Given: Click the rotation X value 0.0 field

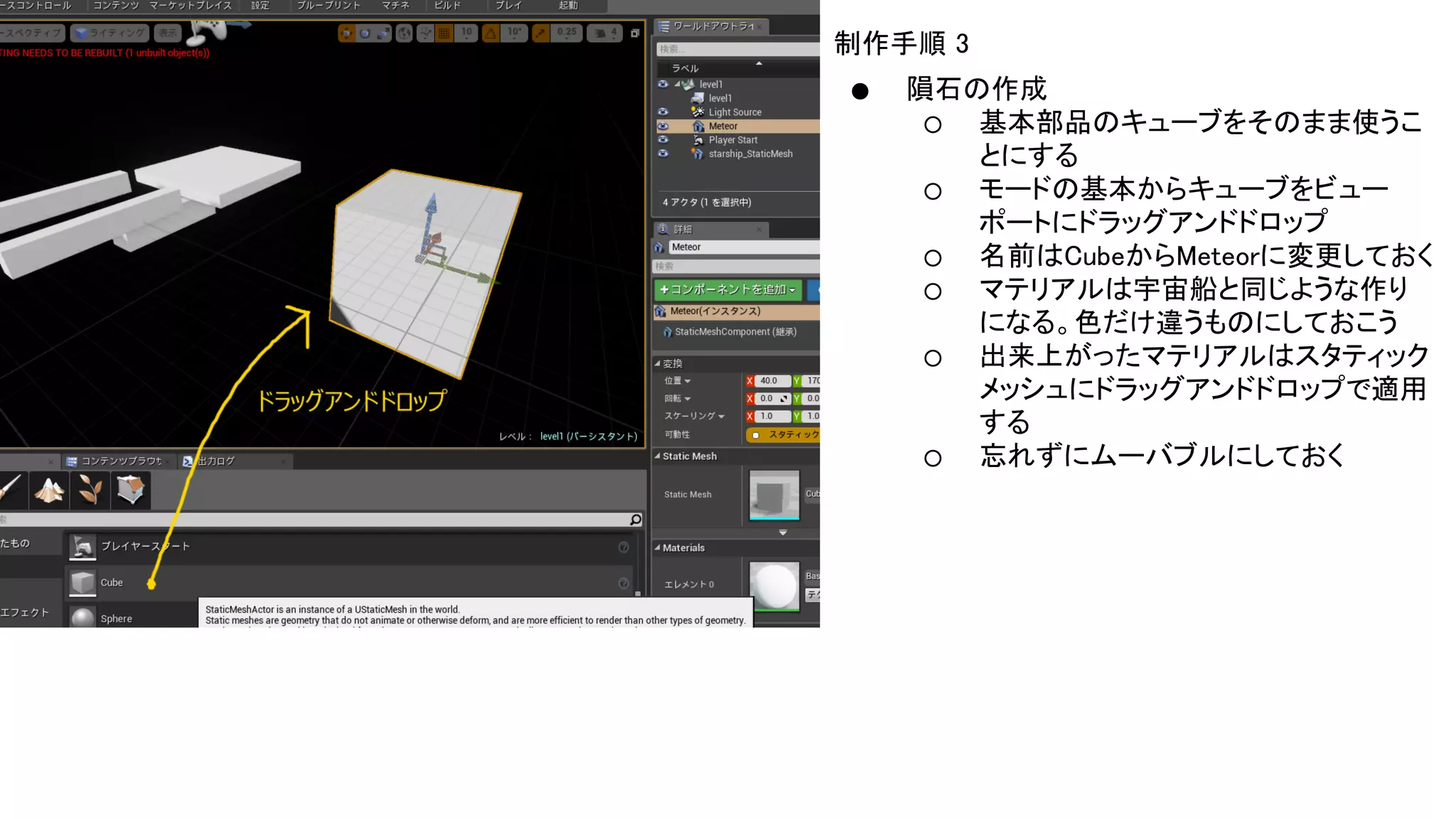Looking at the screenshot, I should click(772, 399).
